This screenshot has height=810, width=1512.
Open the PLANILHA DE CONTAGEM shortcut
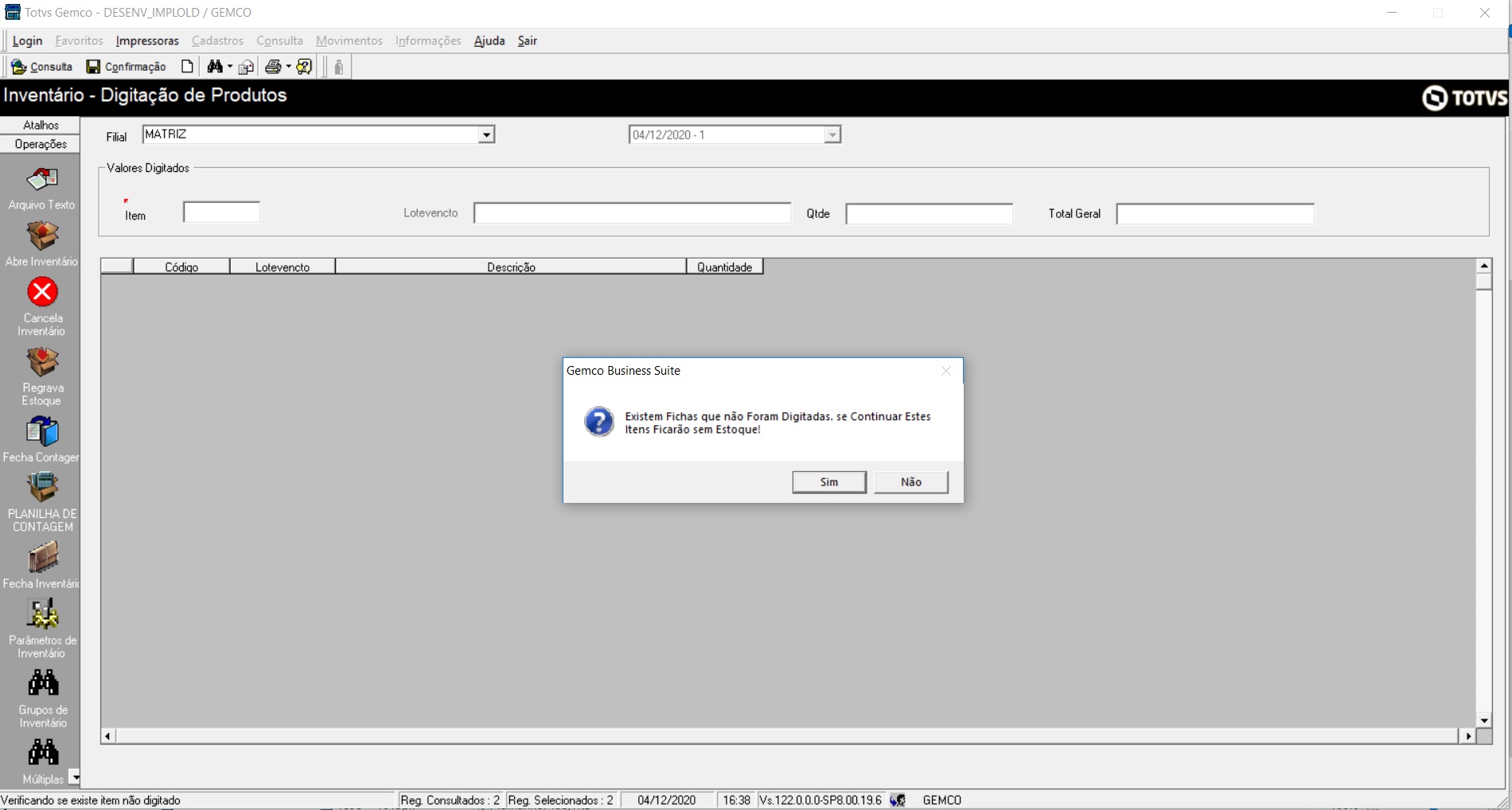(x=42, y=487)
